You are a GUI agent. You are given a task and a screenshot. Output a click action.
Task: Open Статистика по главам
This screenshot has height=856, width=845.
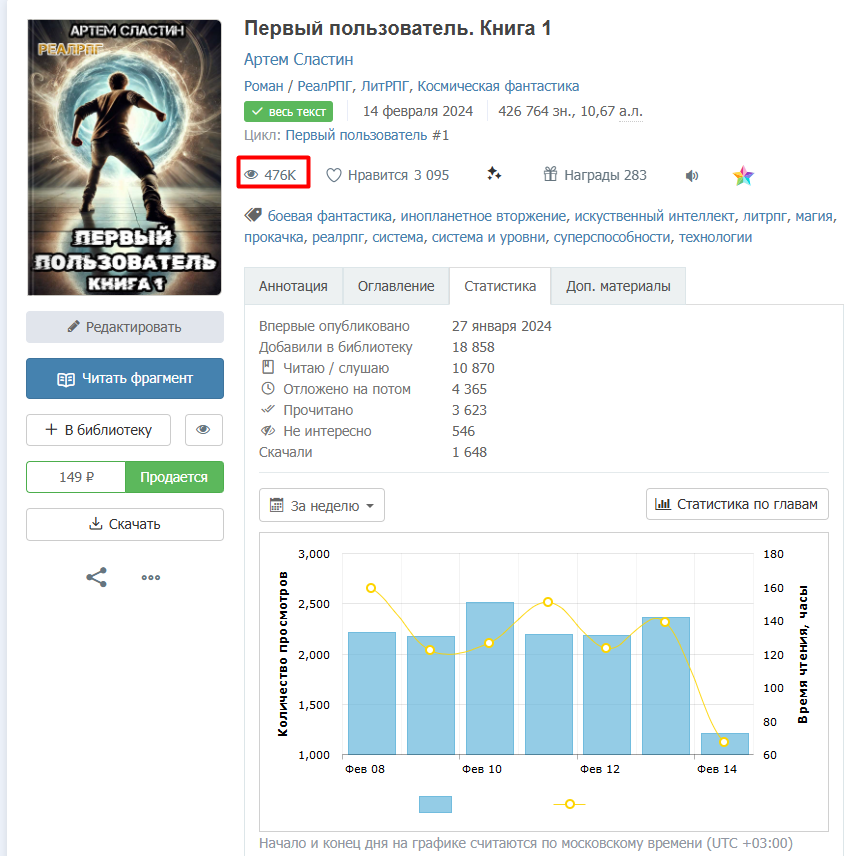point(737,504)
